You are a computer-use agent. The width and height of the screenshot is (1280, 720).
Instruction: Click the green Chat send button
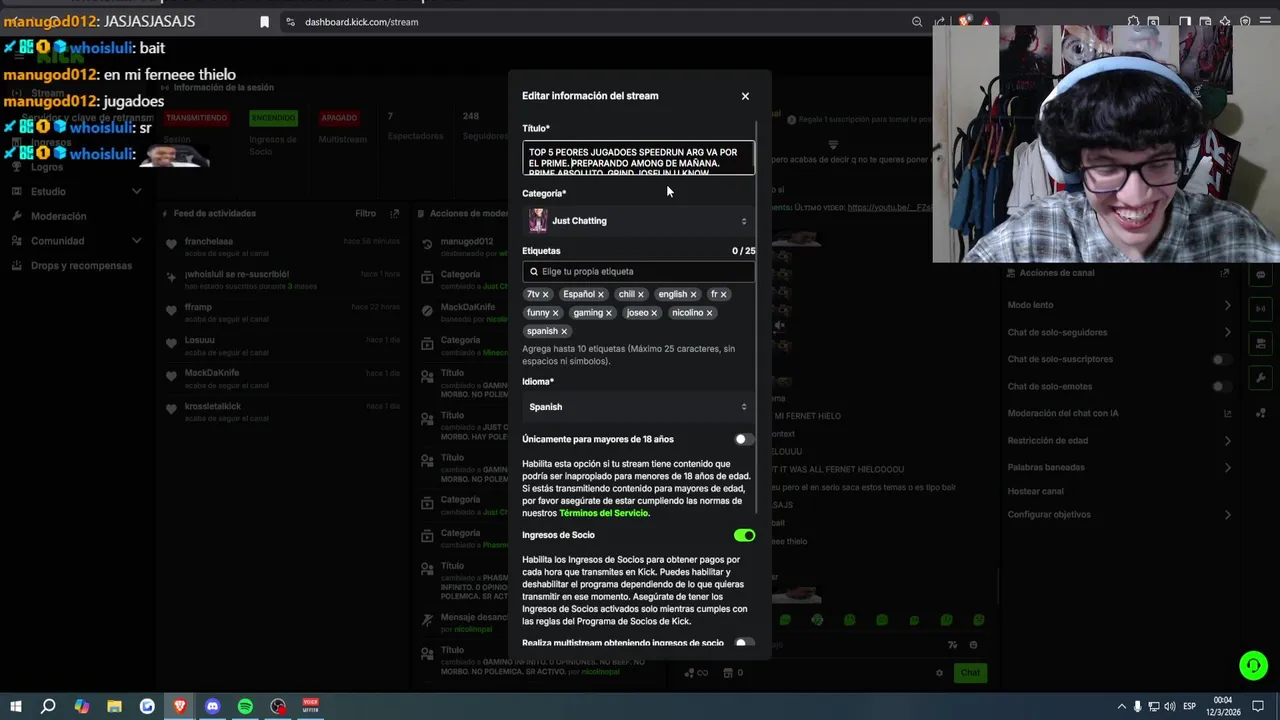970,673
